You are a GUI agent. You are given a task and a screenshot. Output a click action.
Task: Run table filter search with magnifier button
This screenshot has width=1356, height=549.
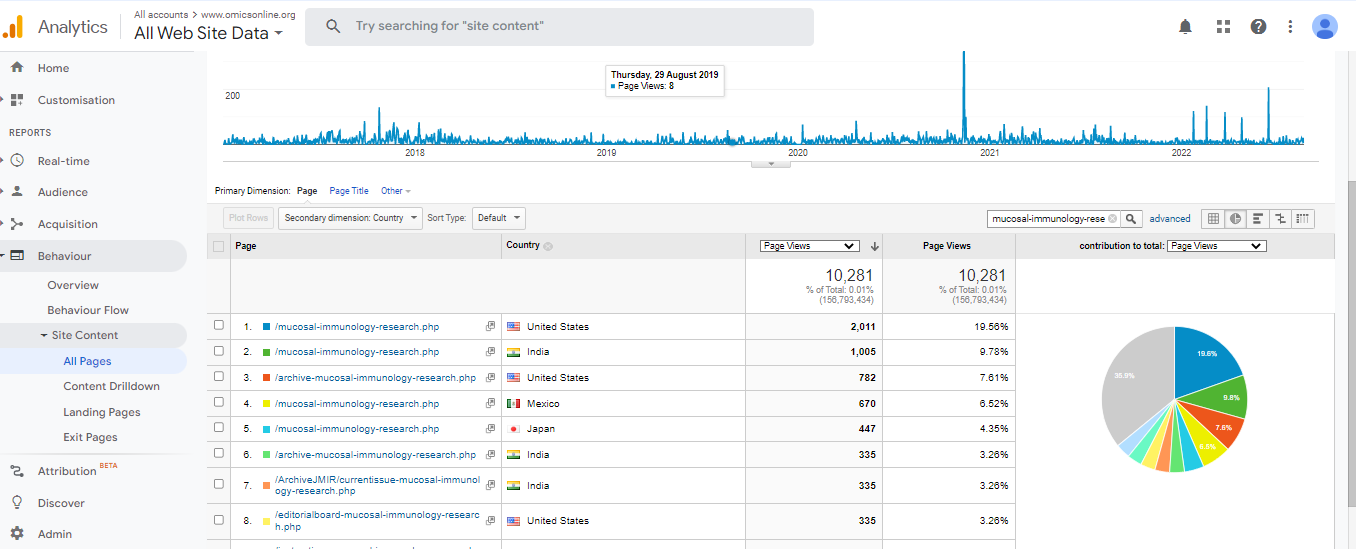point(1132,218)
